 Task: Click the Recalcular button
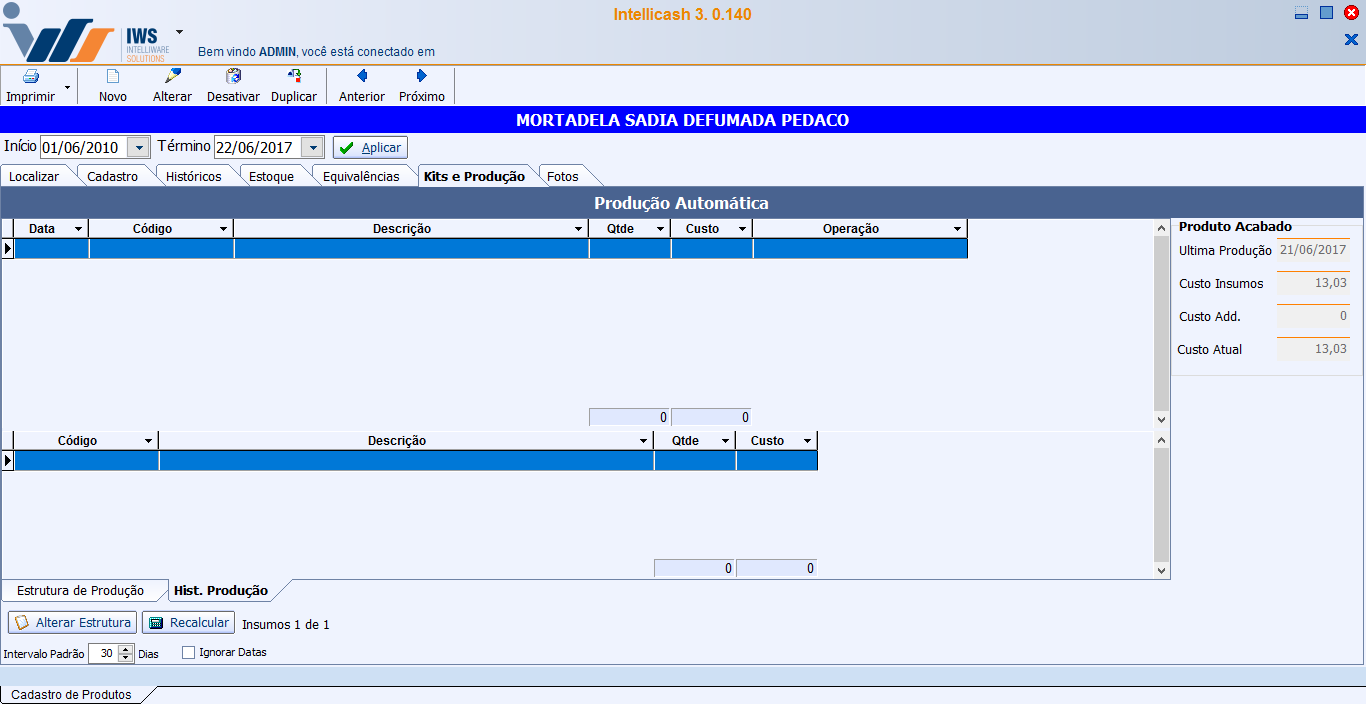click(x=188, y=622)
